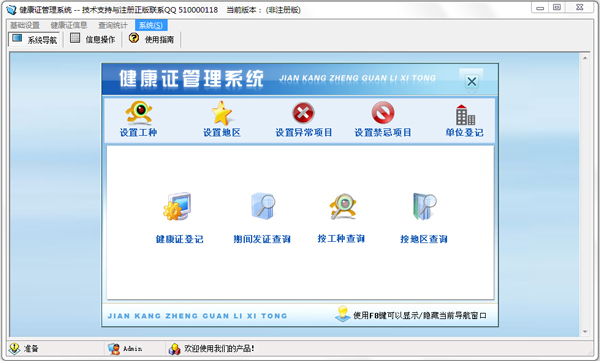
Task: Click the F8 hint text
Action: point(420,315)
